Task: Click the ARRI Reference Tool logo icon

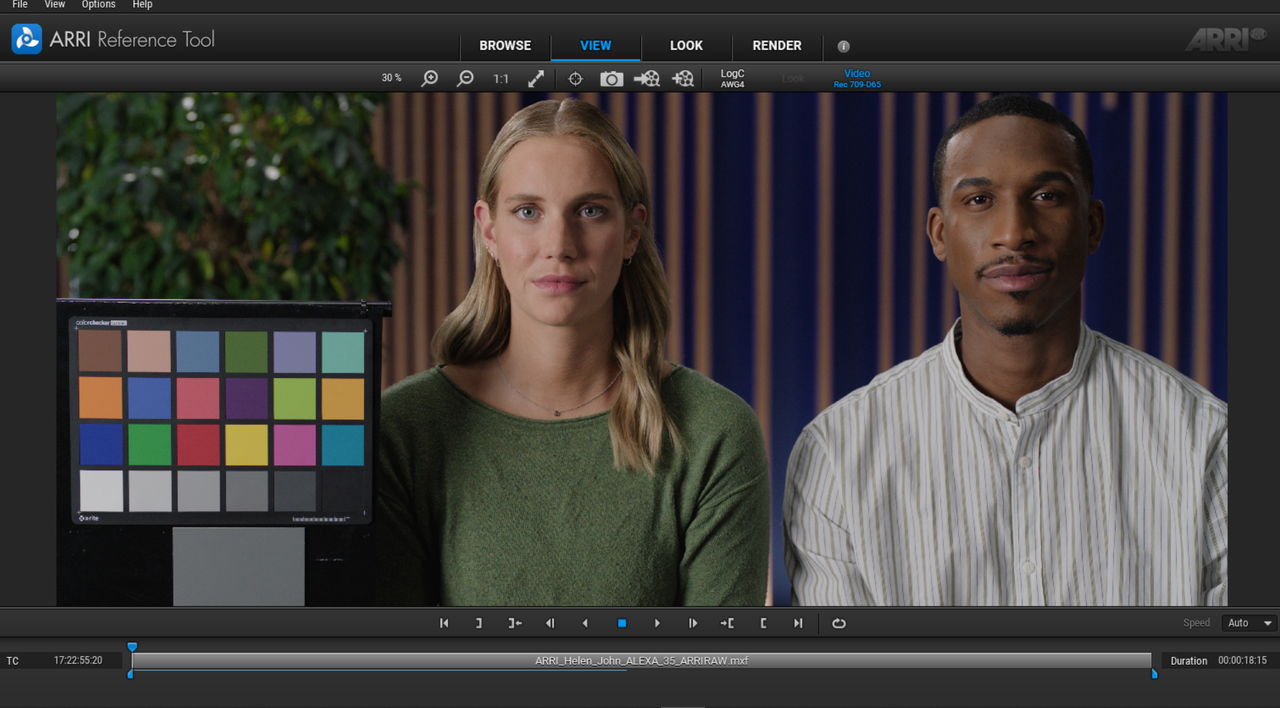Action: click(x=26, y=39)
